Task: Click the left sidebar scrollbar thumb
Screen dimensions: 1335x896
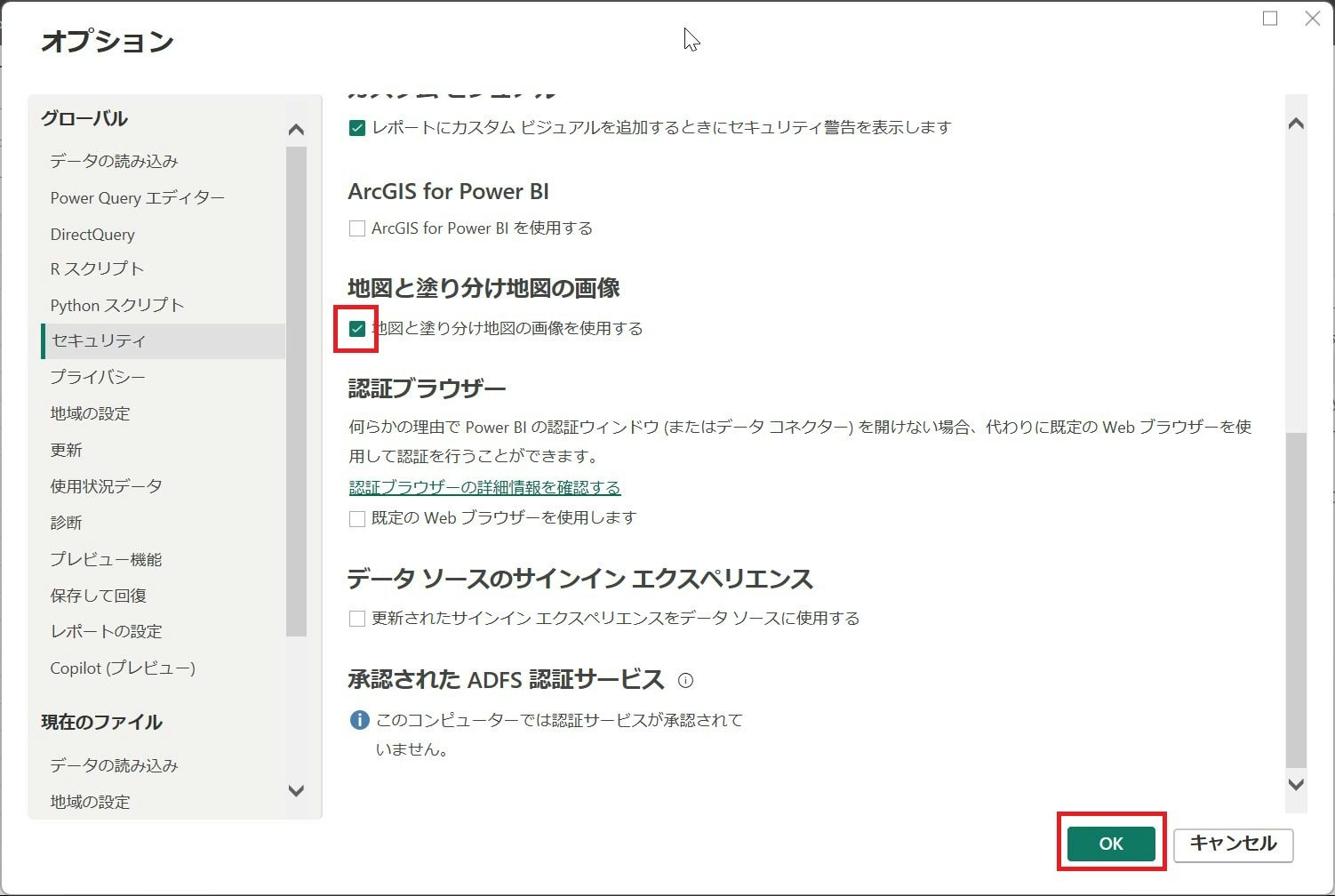Action: point(296,391)
